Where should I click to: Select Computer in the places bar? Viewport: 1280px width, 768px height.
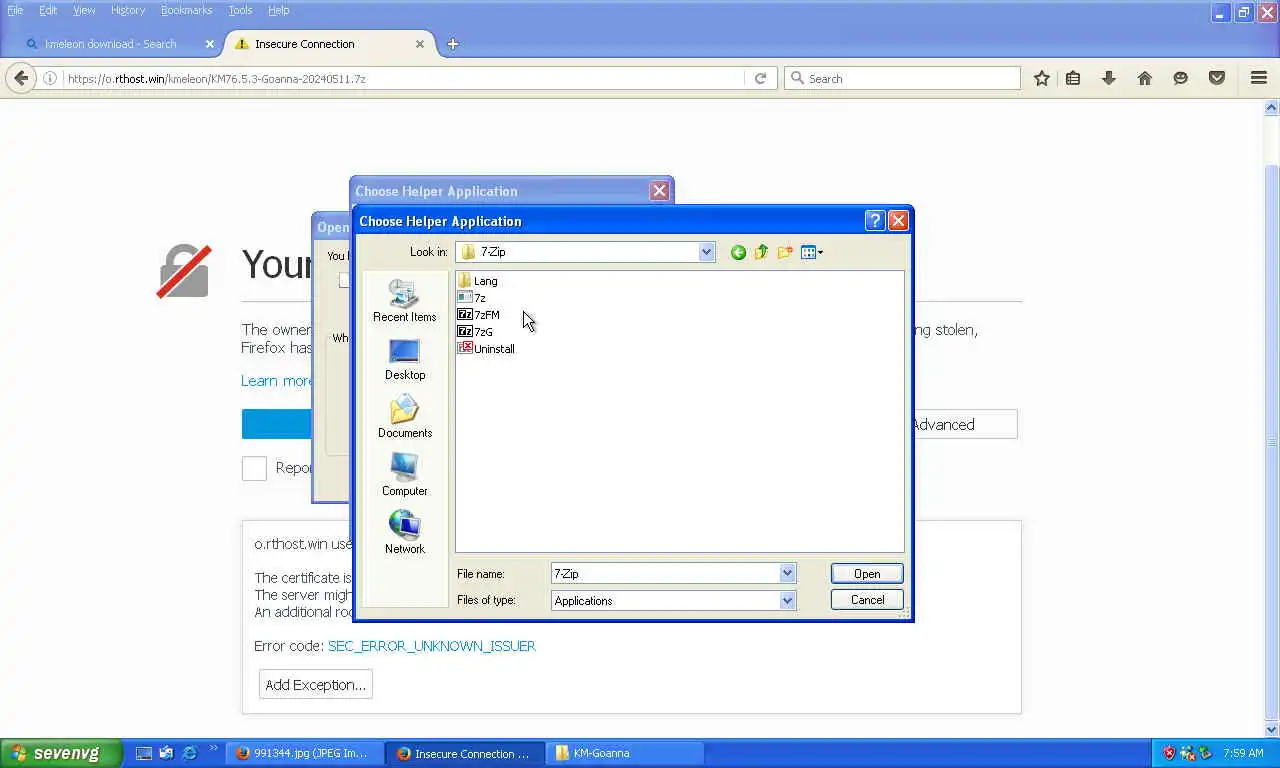click(x=404, y=475)
